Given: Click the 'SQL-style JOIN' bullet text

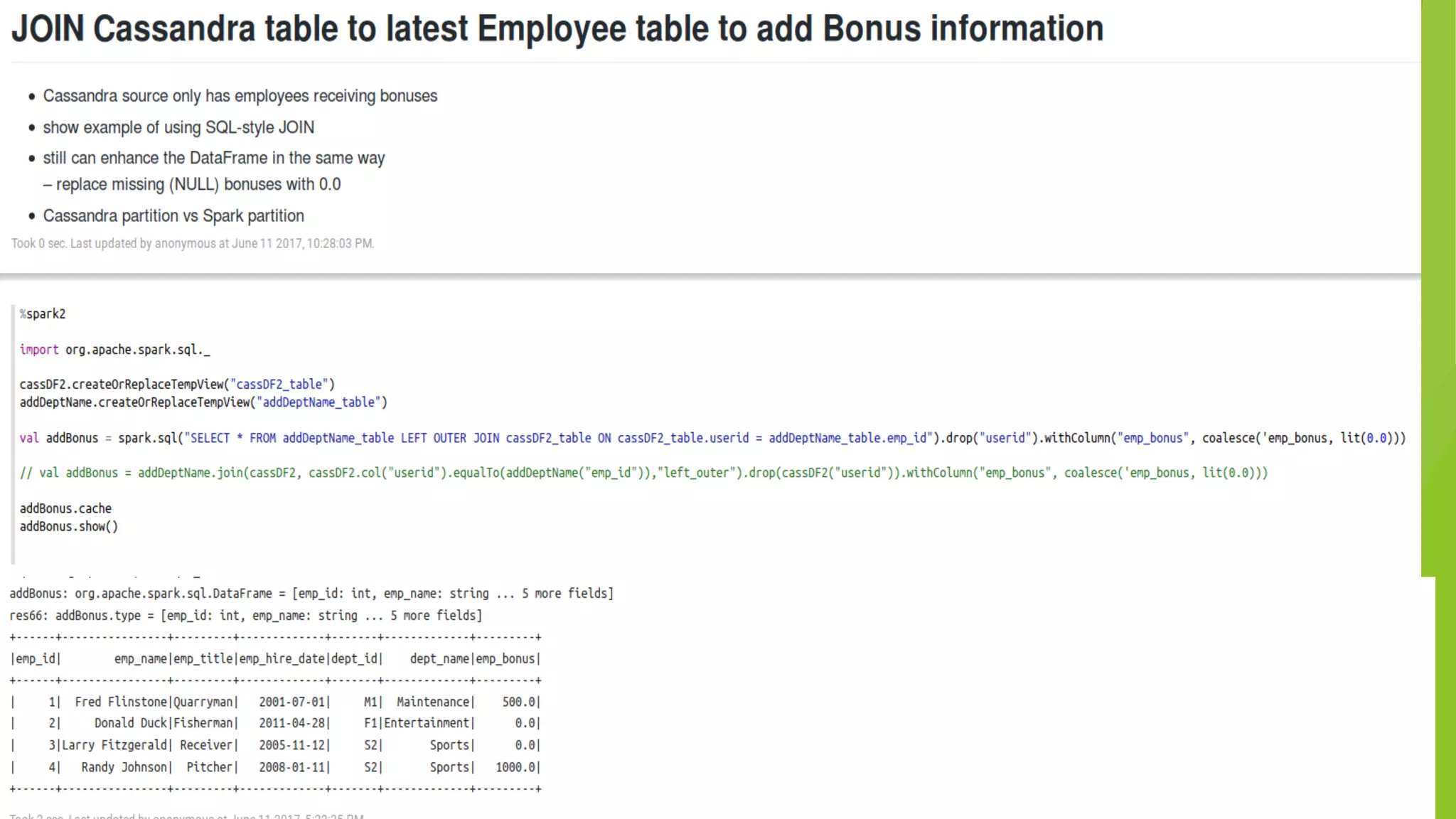Looking at the screenshot, I should [x=178, y=127].
